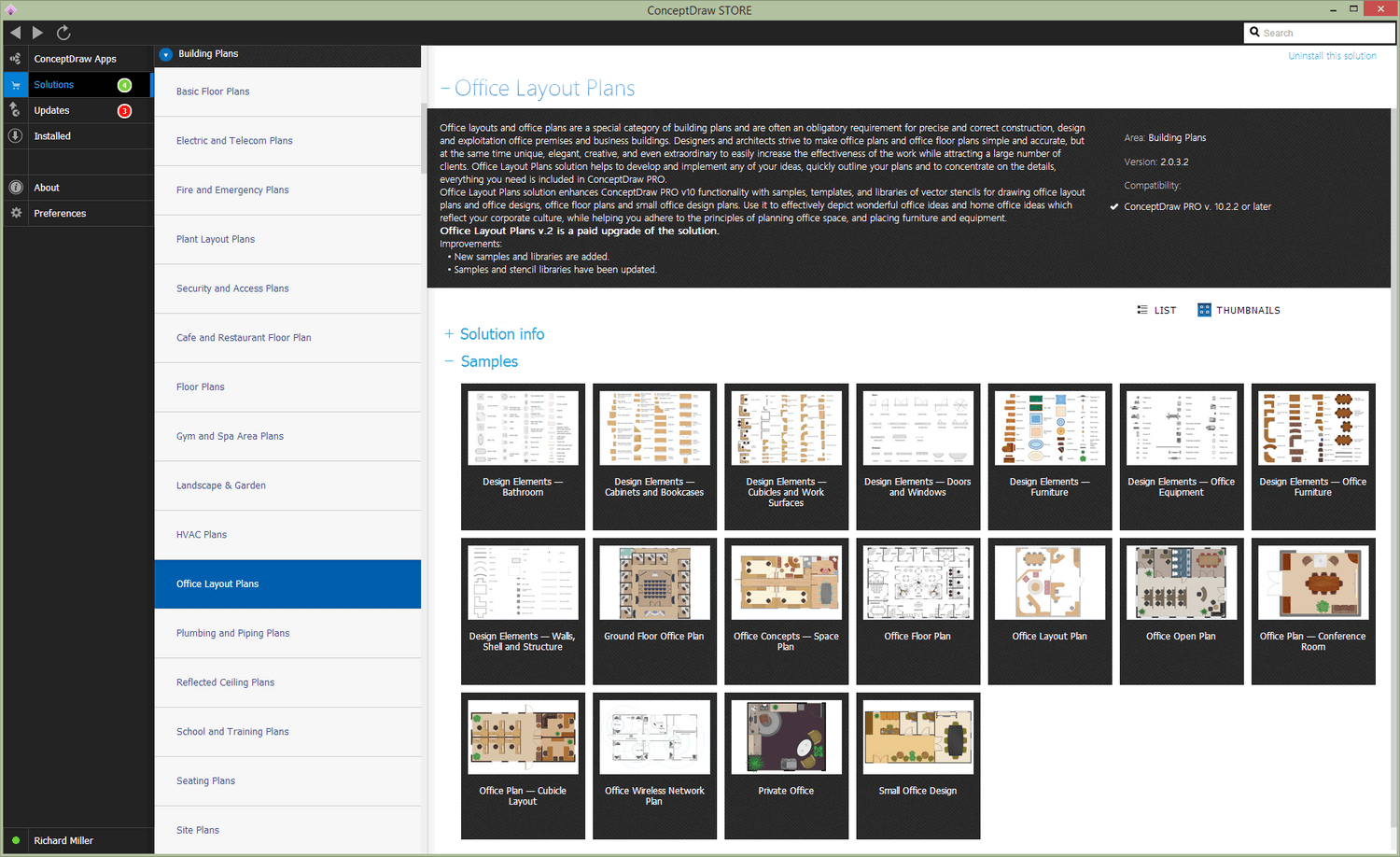
Task: Click the Search input field
Action: point(1320,33)
